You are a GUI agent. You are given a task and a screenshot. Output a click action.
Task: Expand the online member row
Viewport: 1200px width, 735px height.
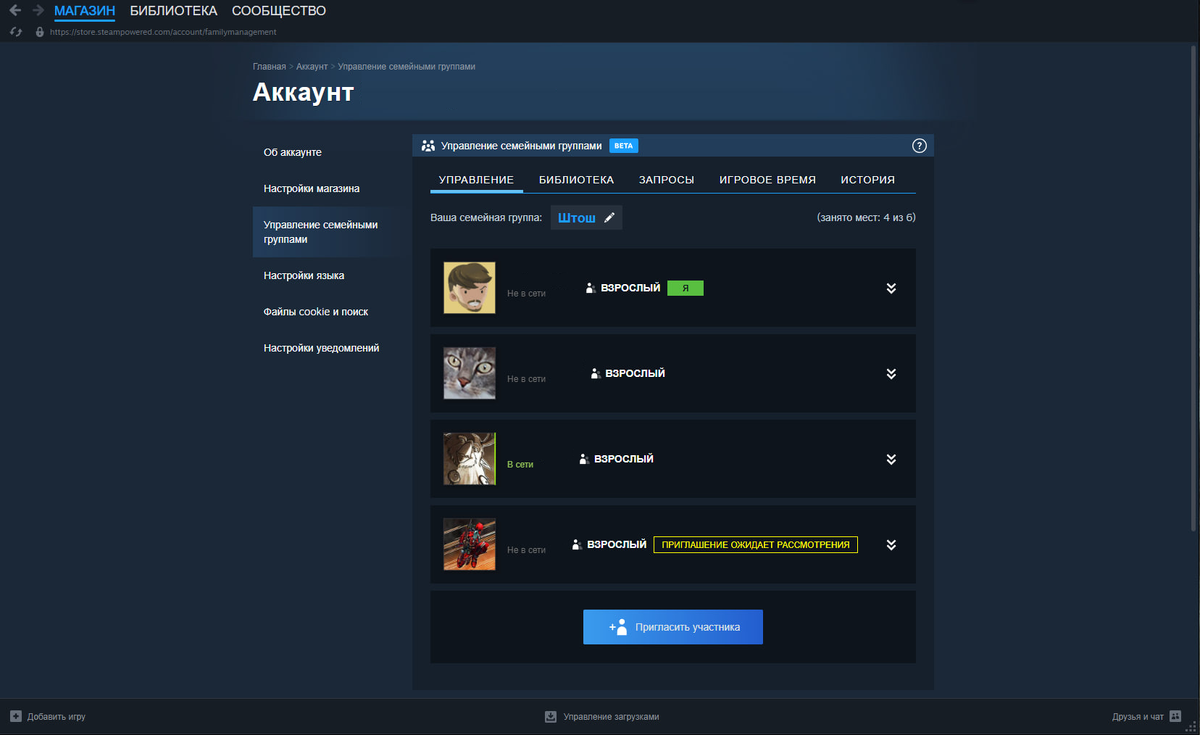click(891, 460)
